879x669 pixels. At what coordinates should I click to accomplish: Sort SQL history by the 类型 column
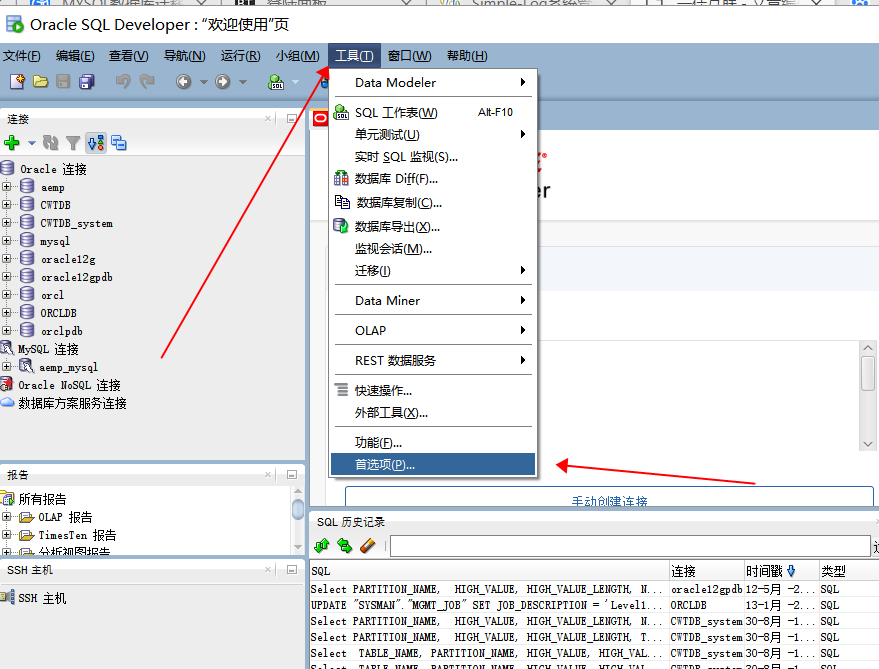click(x=849, y=571)
